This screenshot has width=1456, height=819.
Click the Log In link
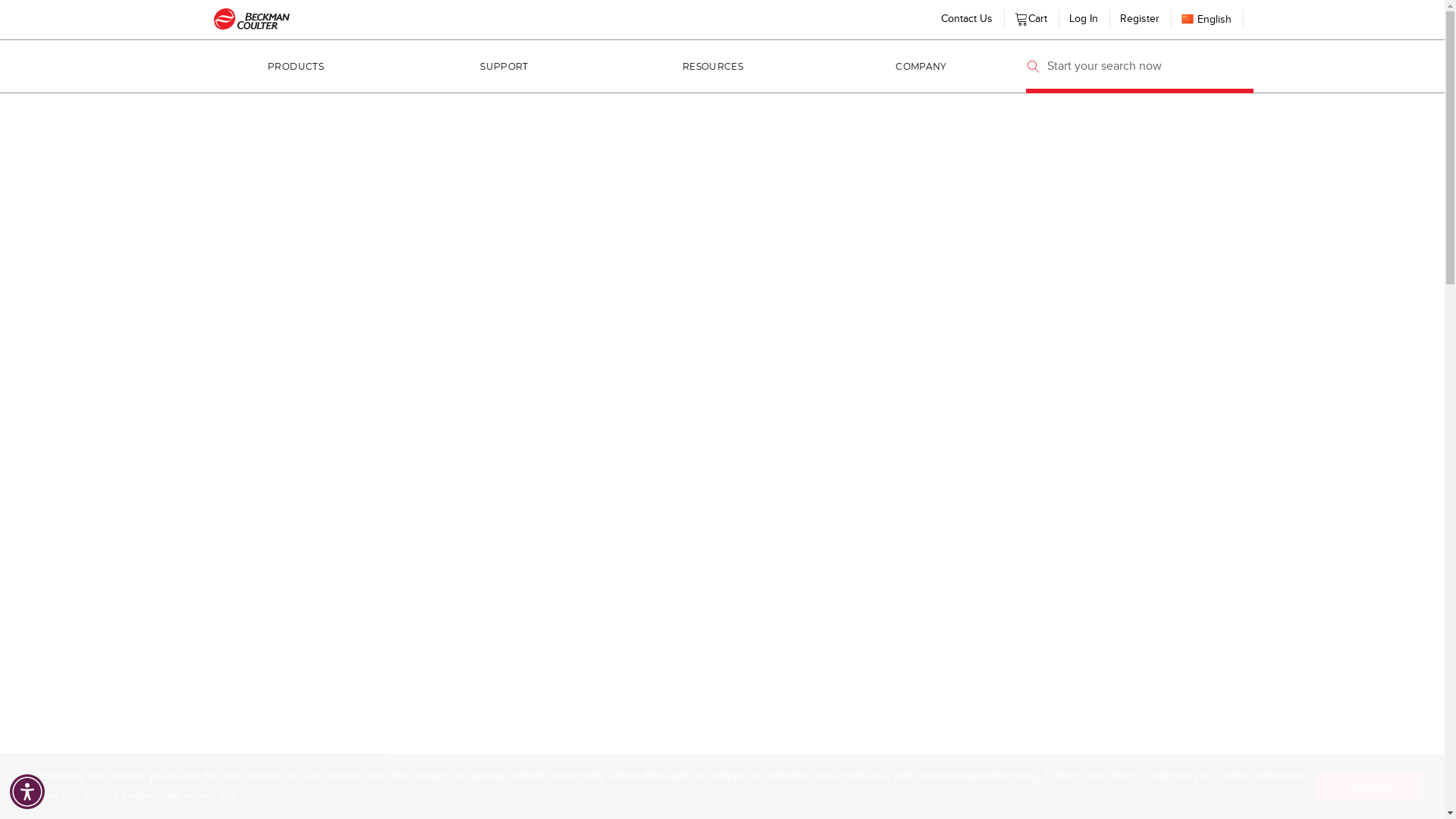(1083, 19)
